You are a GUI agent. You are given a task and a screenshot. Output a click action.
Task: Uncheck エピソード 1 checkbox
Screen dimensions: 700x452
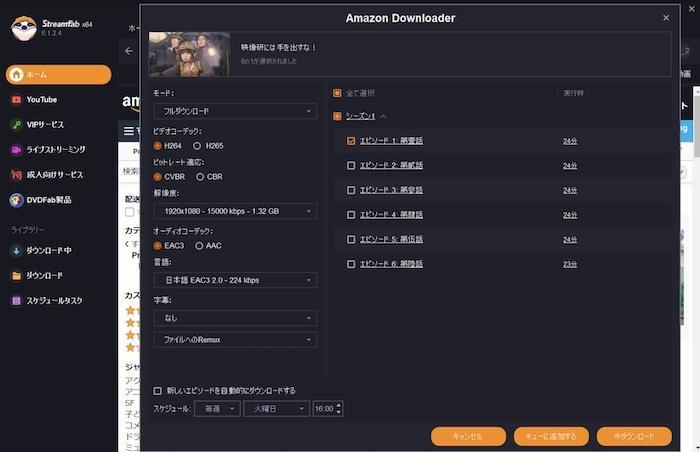point(351,141)
